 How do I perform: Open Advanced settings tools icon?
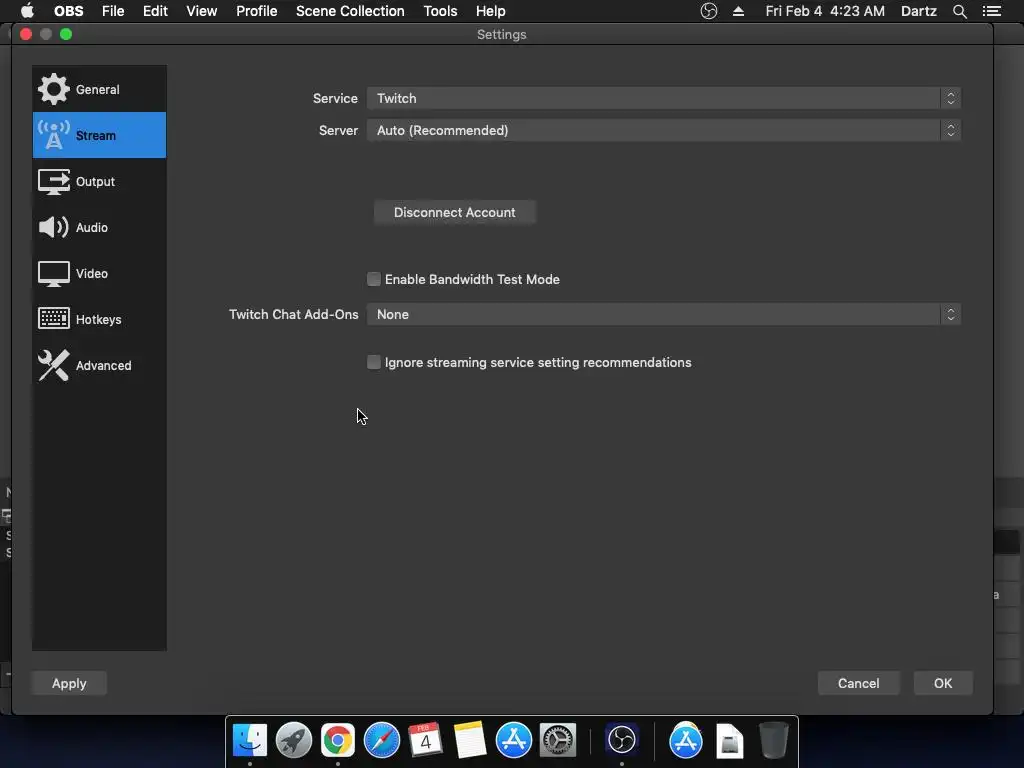(54, 365)
